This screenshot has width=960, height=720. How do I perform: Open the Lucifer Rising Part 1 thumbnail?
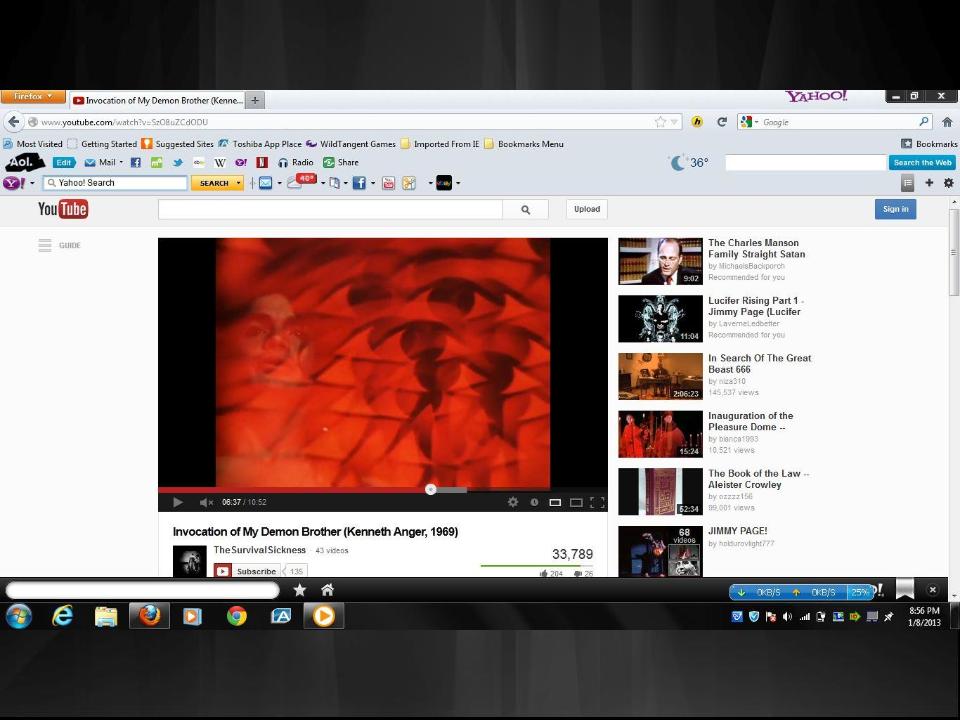[660, 319]
